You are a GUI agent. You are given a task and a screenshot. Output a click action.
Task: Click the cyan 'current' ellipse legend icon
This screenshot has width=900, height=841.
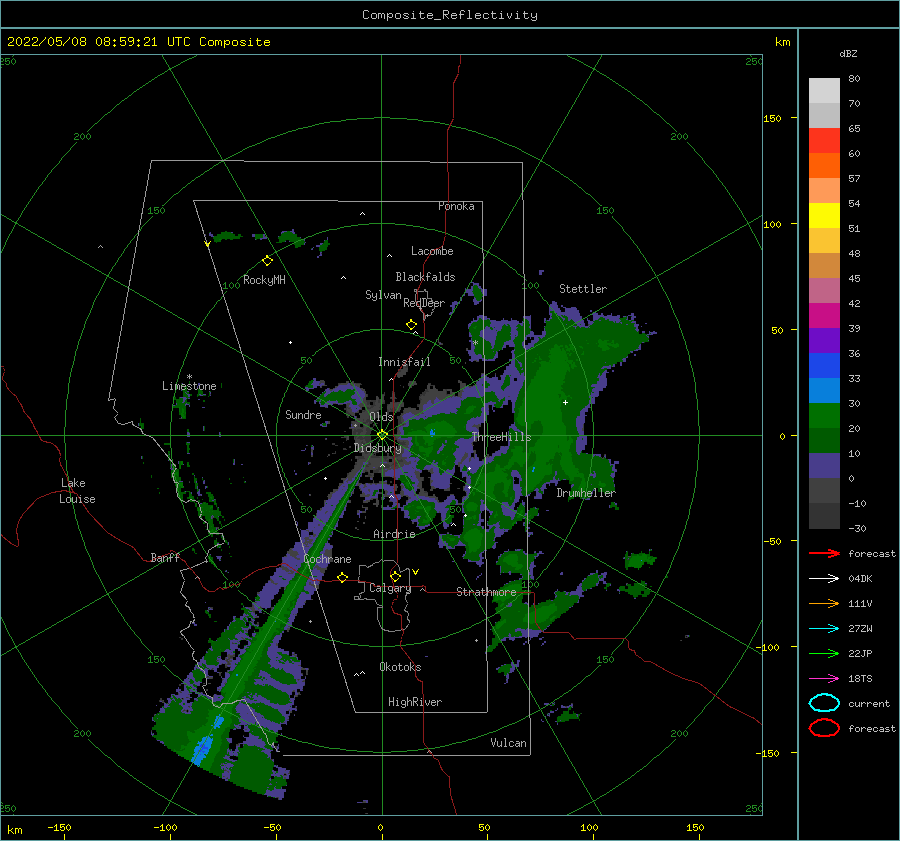click(x=824, y=703)
